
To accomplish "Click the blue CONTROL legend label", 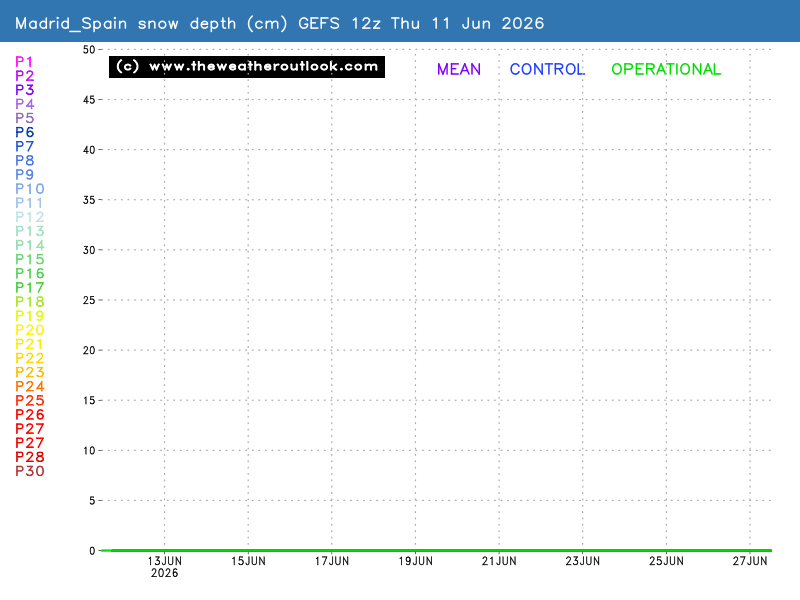I will pos(547,69).
